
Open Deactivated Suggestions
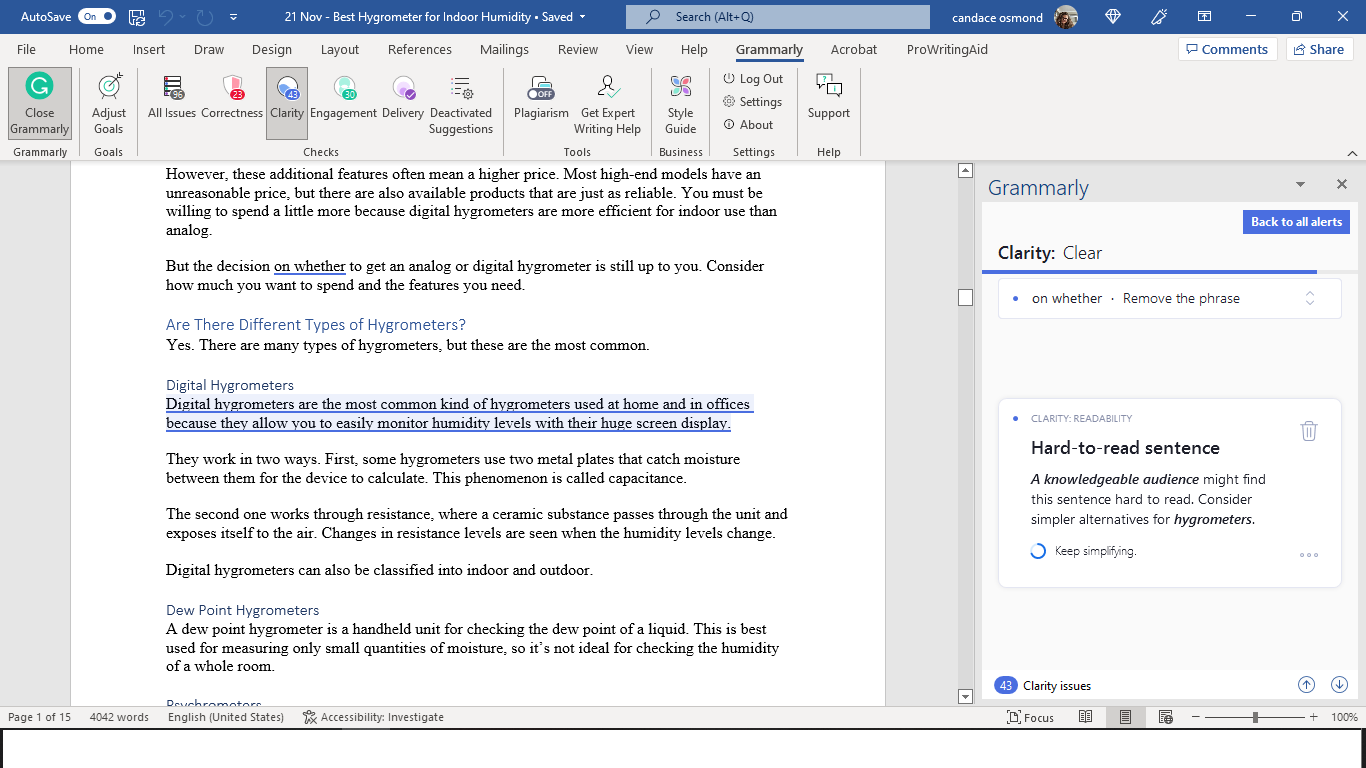pyautogui.click(x=461, y=104)
